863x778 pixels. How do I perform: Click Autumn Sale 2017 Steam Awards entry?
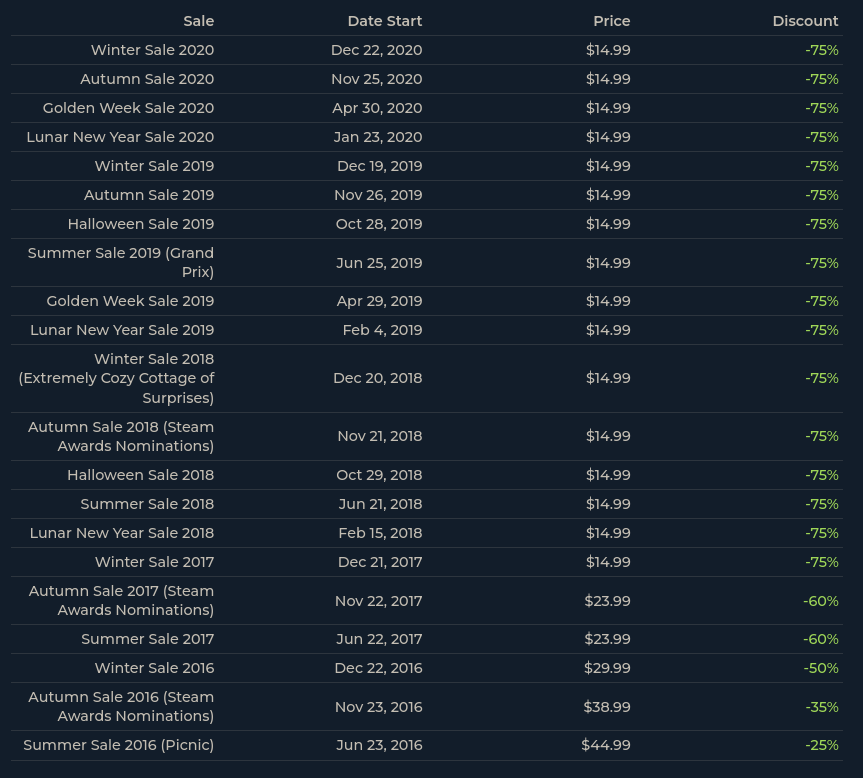click(121, 600)
